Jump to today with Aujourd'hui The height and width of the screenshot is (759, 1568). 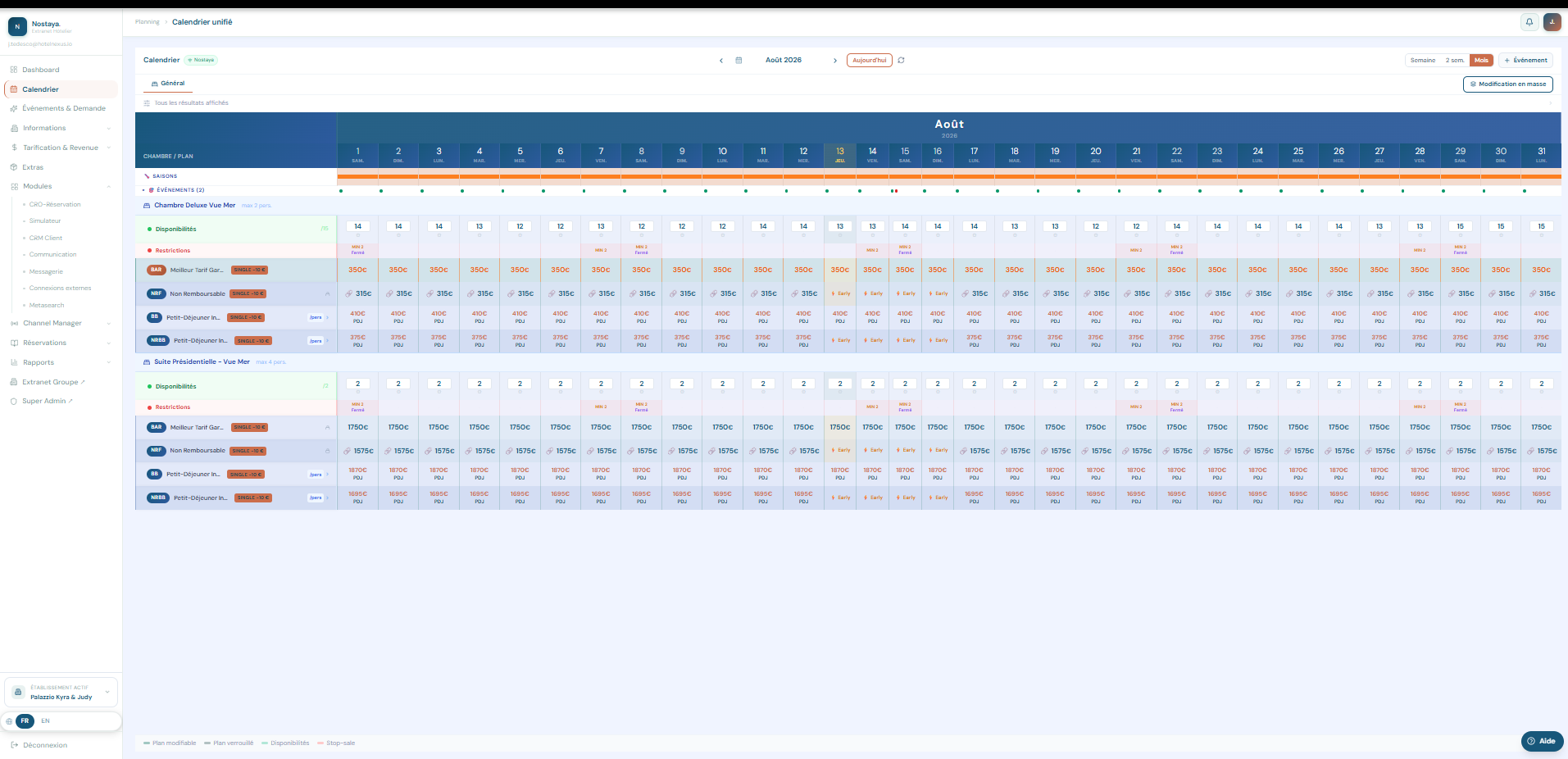(x=869, y=61)
